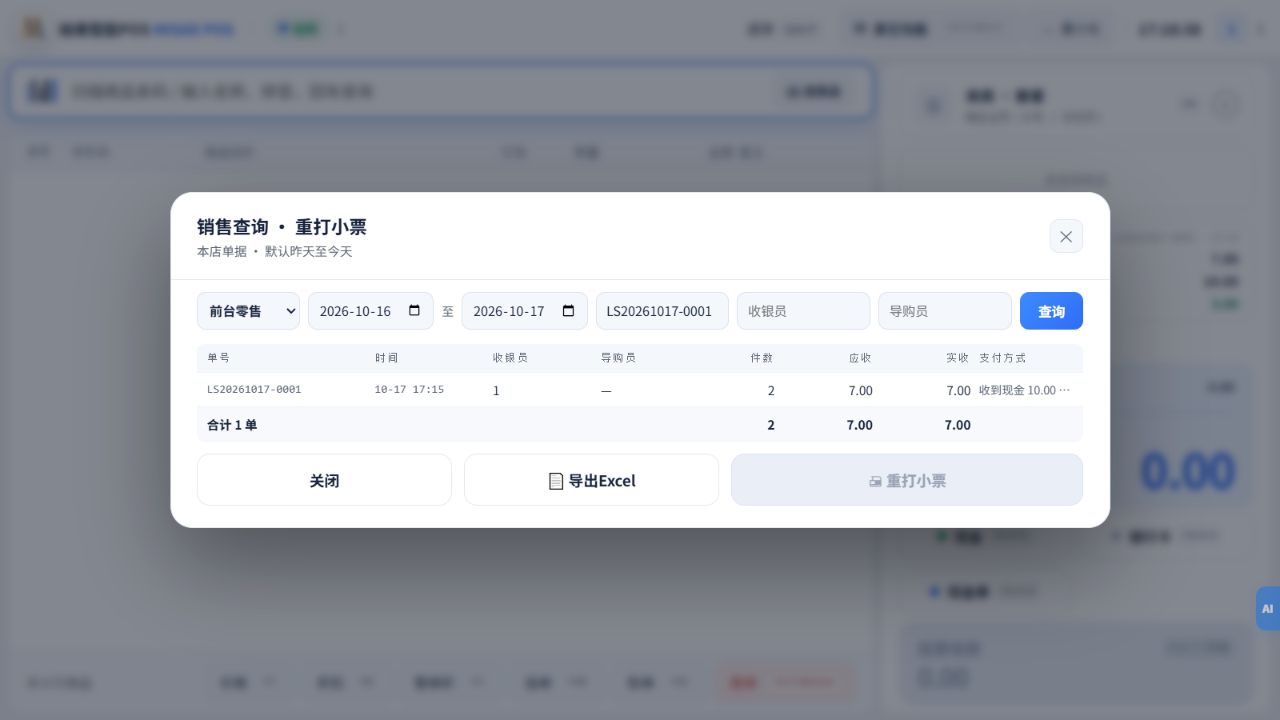
Task: Close the 销售查询 dialog with the X icon
Action: pos(1066,236)
